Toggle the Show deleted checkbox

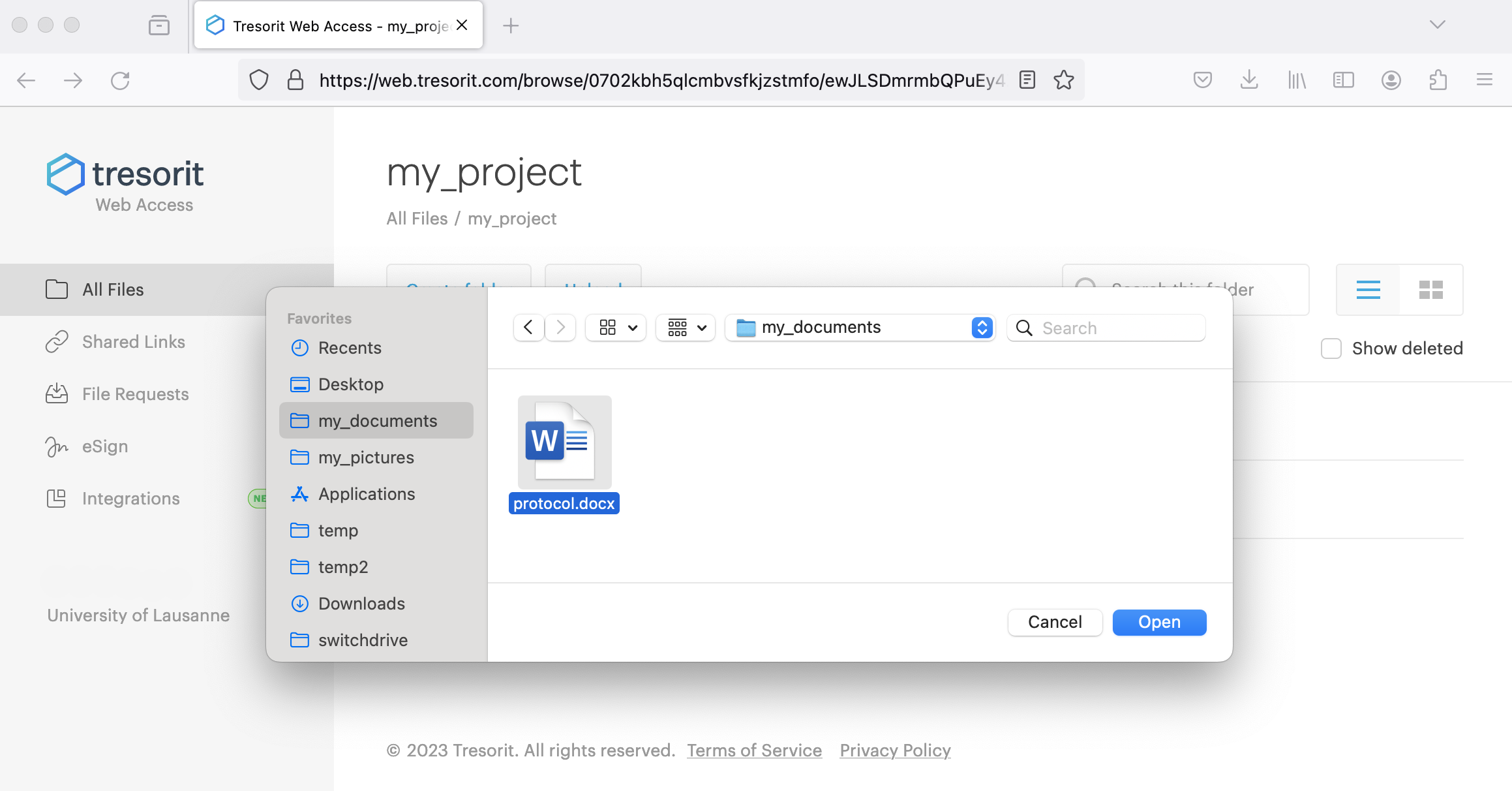click(1331, 349)
